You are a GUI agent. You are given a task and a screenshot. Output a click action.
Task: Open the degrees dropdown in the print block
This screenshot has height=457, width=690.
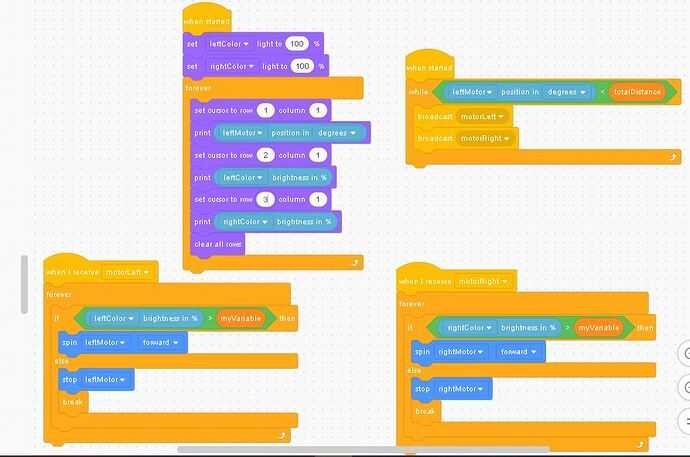pyautogui.click(x=338, y=133)
